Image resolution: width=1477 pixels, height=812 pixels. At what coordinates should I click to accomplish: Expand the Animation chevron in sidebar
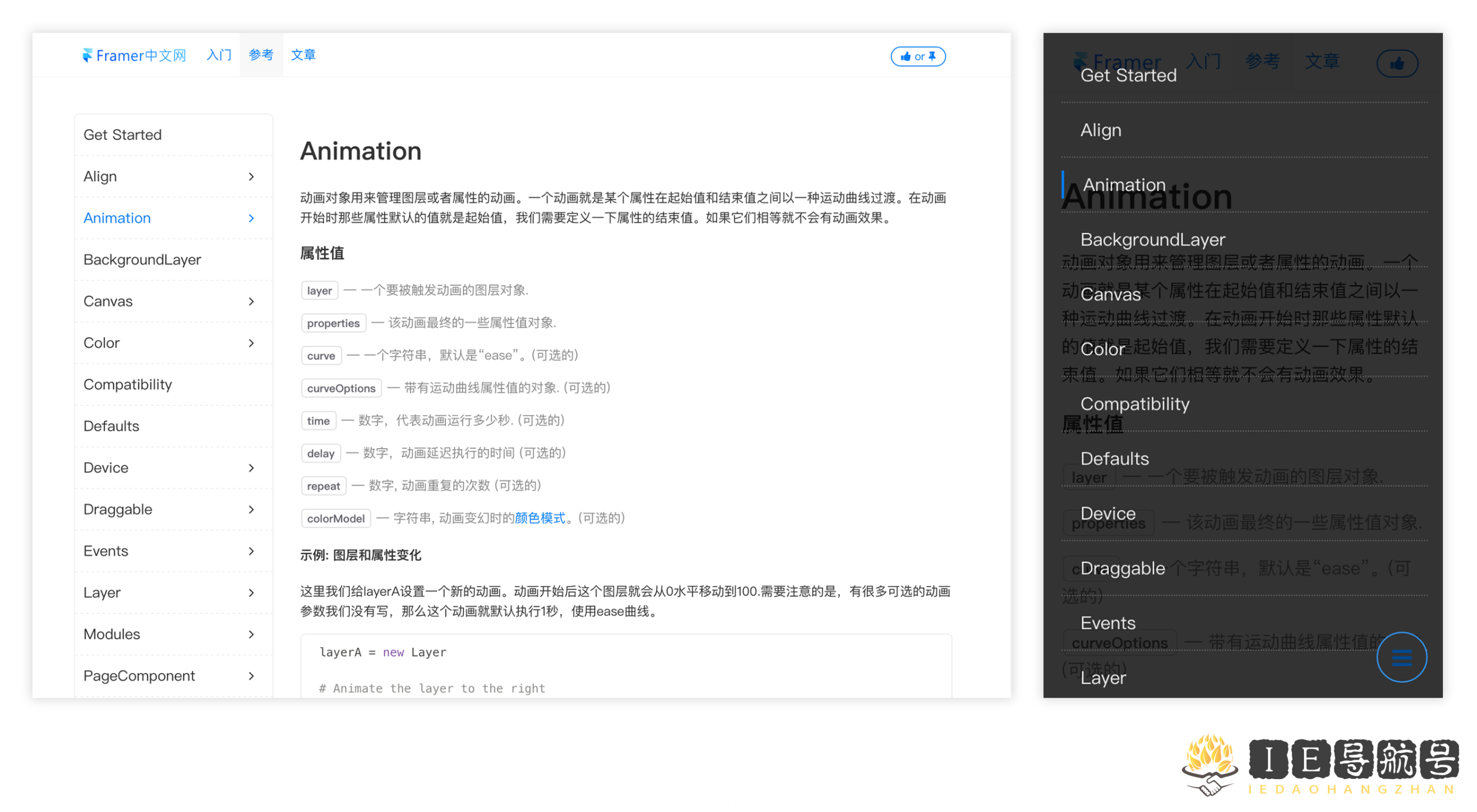click(251, 218)
